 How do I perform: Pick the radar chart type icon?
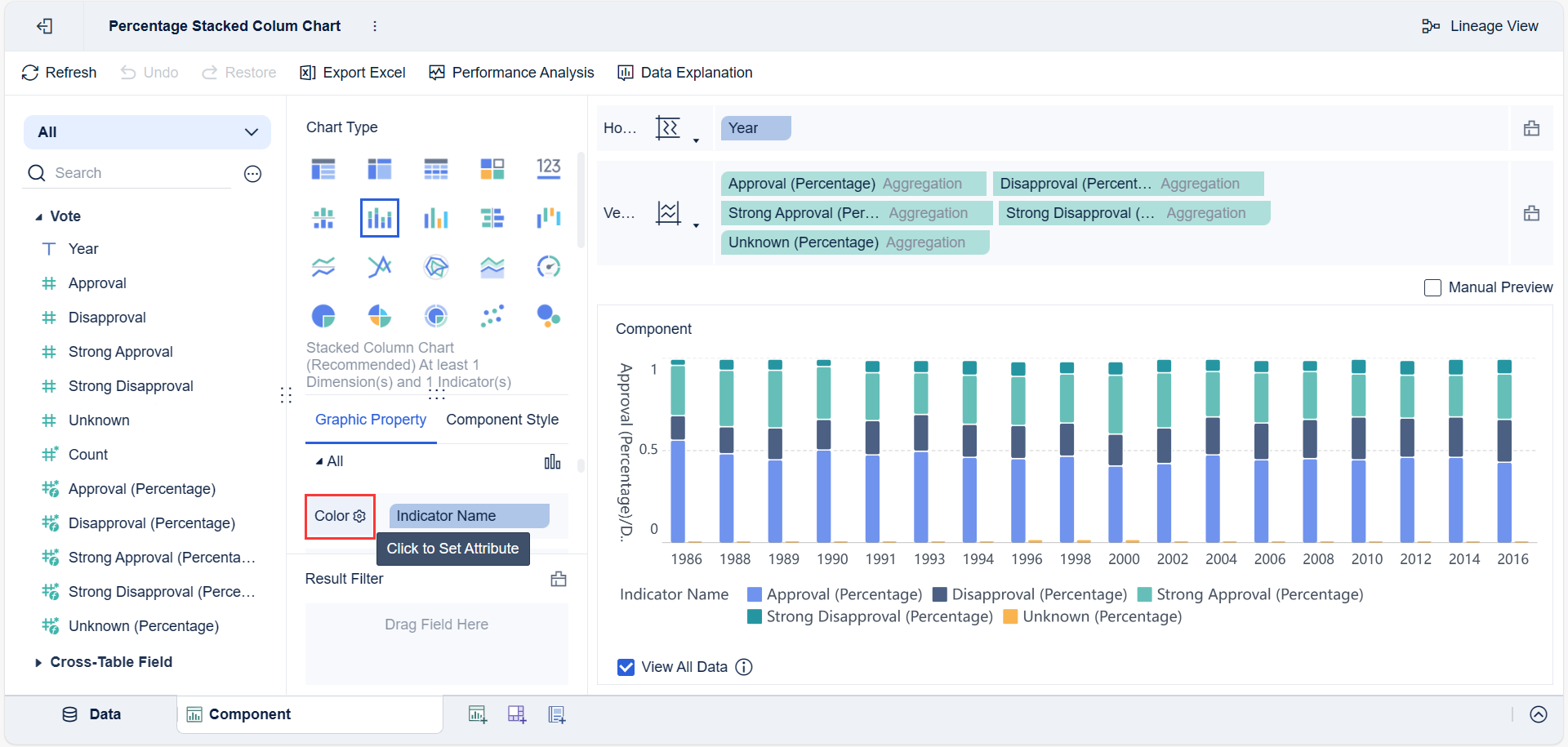(x=436, y=267)
